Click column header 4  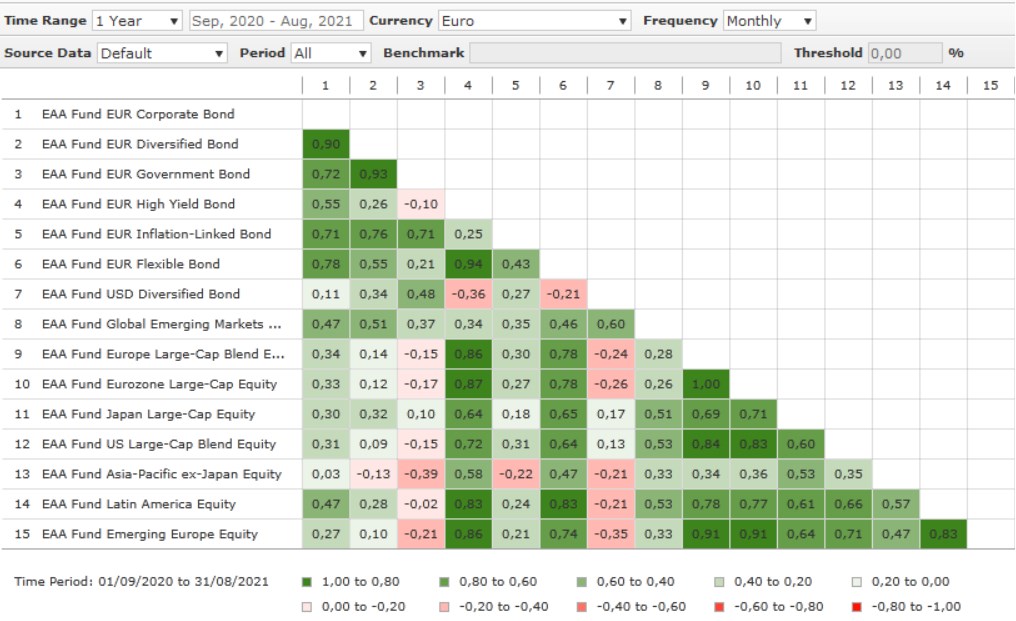468,86
